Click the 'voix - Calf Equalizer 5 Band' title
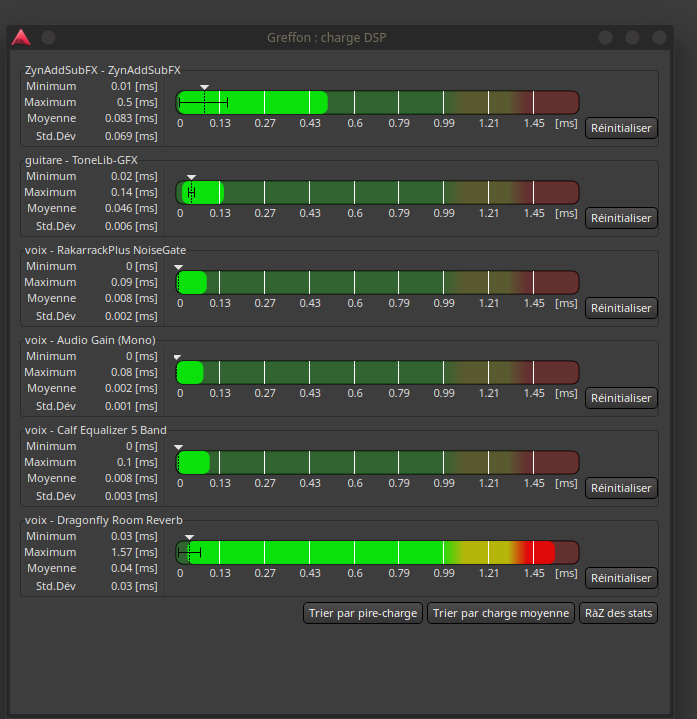The height and width of the screenshot is (719, 697). click(x=95, y=430)
